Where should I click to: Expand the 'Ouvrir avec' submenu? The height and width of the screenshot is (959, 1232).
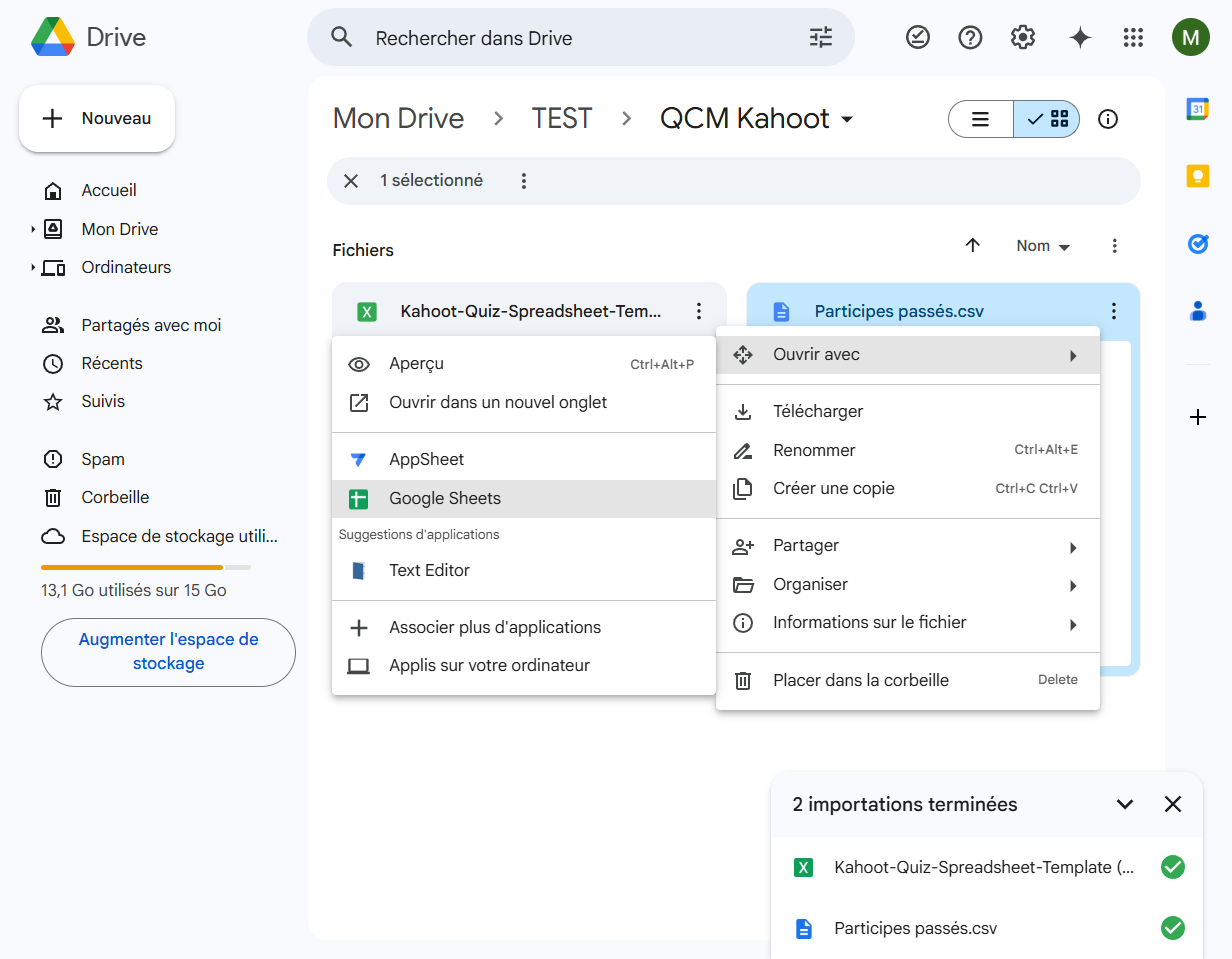pyautogui.click(x=908, y=355)
